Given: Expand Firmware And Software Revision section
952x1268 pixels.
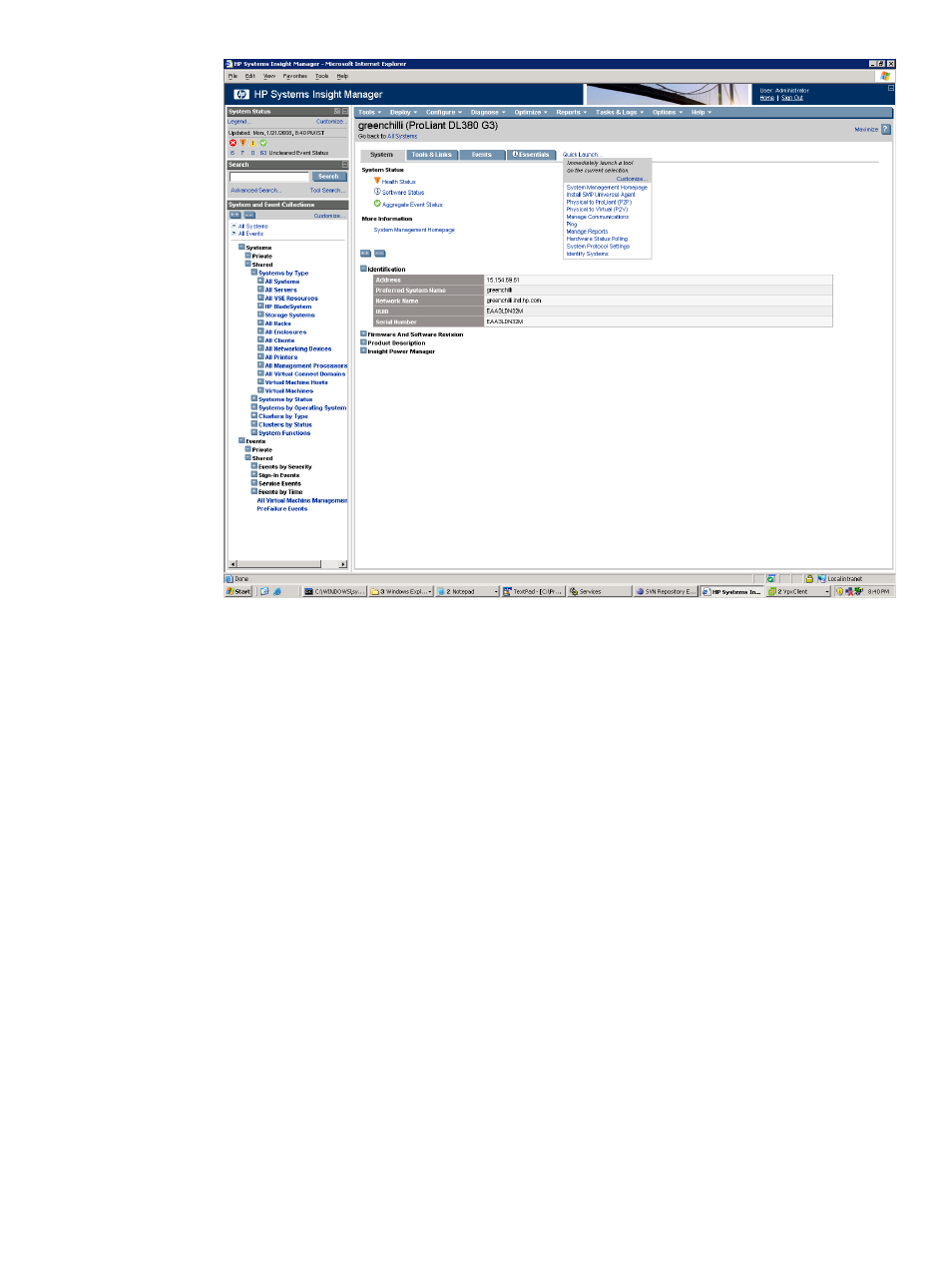Looking at the screenshot, I should [x=363, y=334].
